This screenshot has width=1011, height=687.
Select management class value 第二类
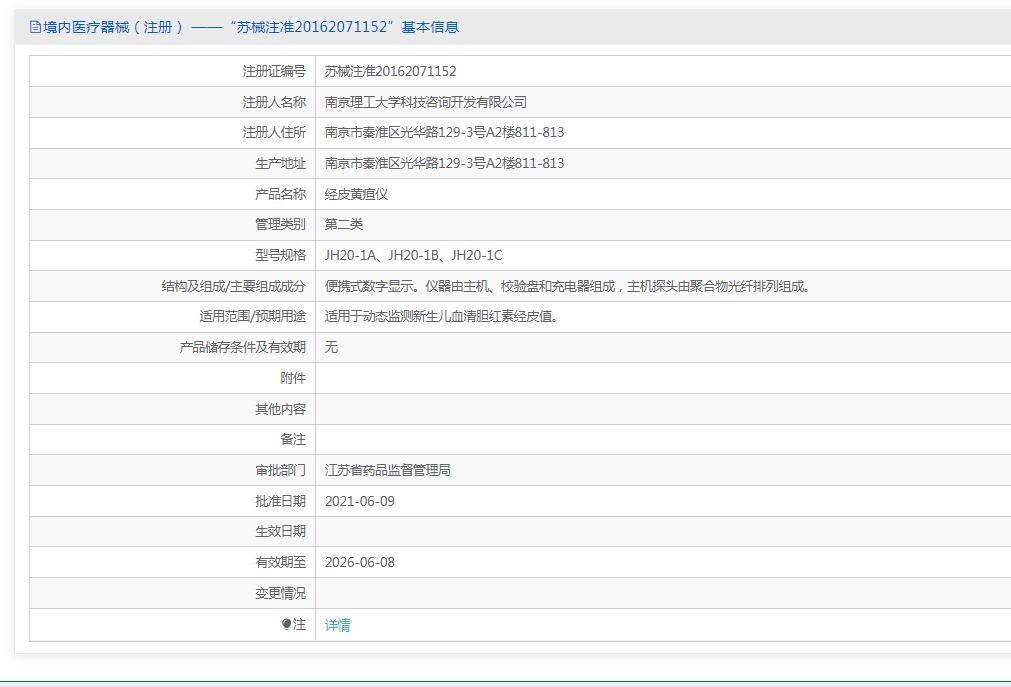point(344,224)
